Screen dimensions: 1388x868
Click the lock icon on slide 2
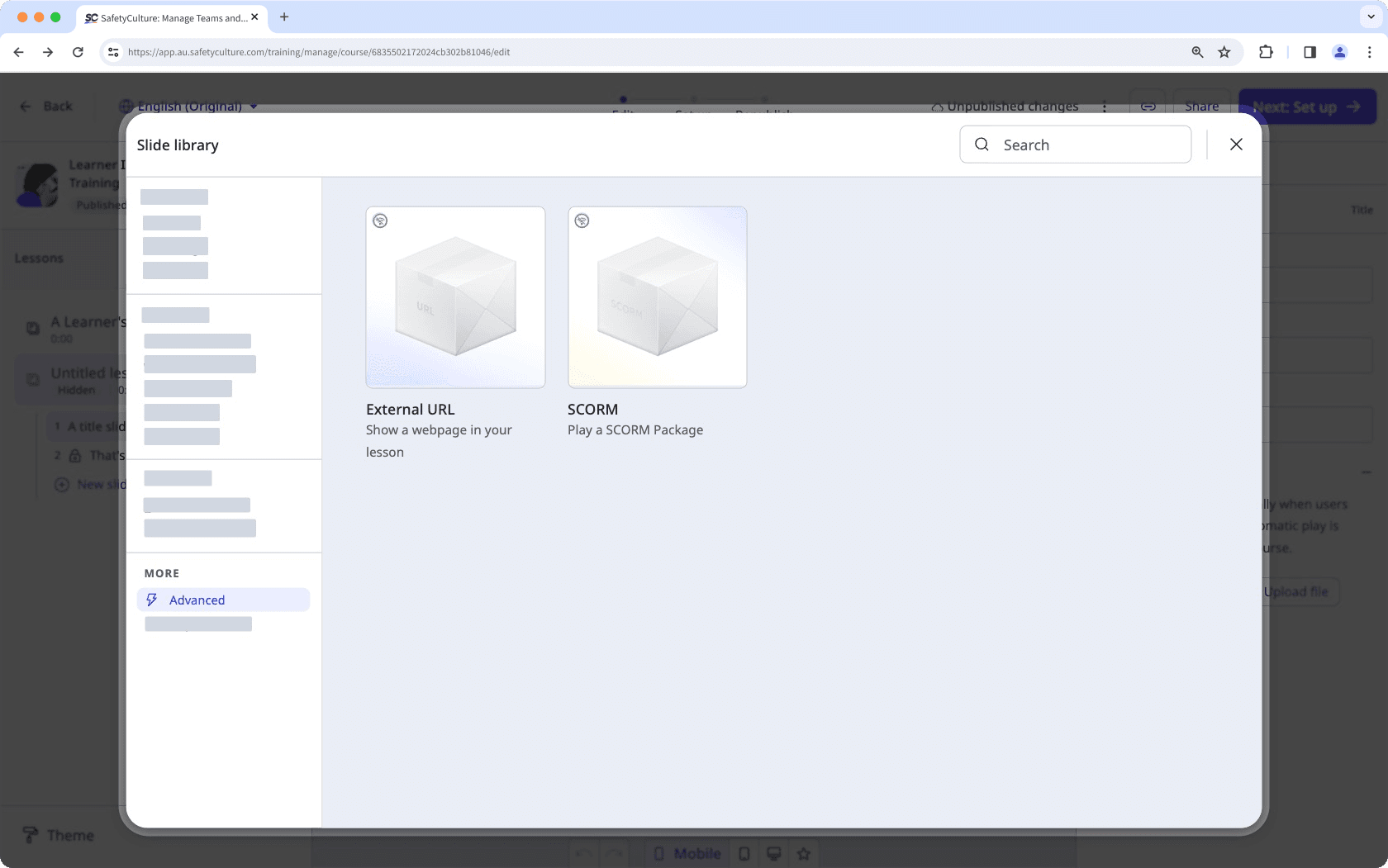pos(74,455)
